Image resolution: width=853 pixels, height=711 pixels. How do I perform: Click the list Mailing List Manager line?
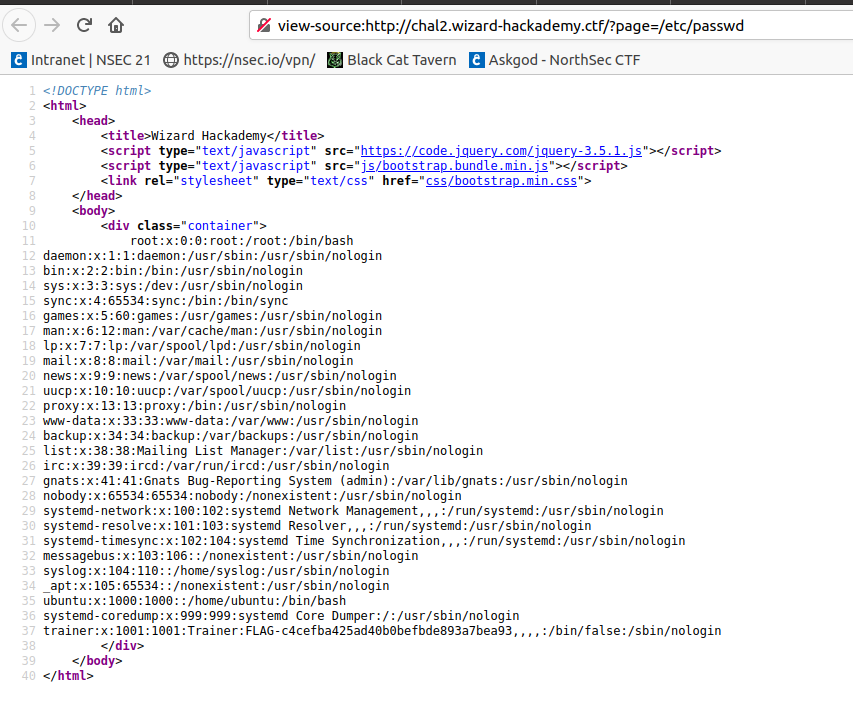(x=263, y=450)
